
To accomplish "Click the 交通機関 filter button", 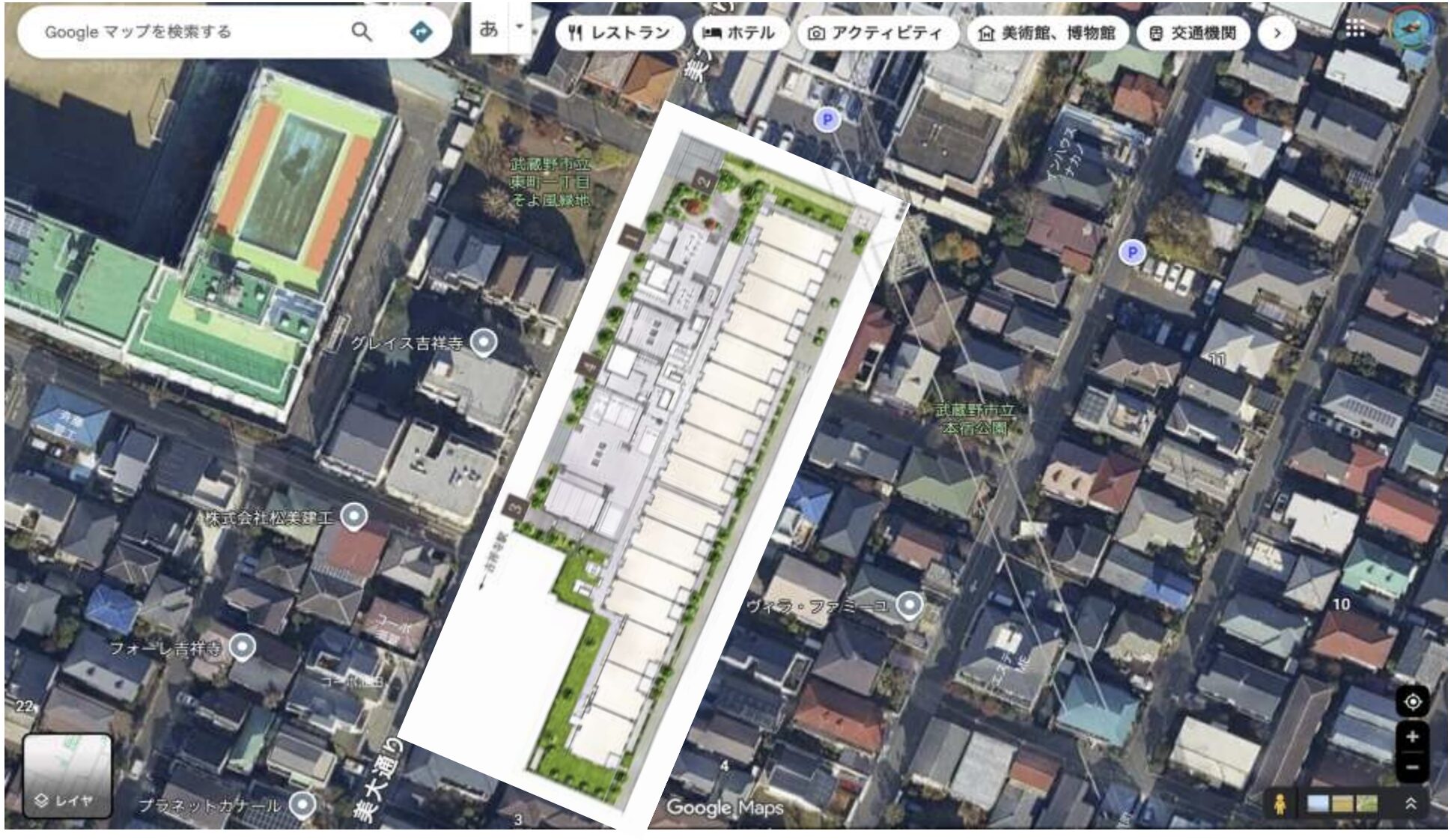I will click(1193, 33).
